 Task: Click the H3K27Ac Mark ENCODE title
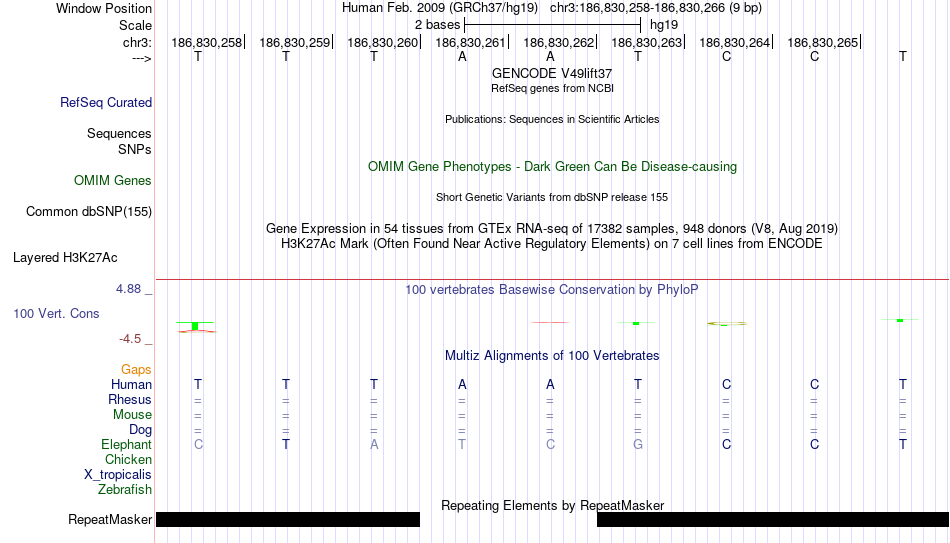tap(552, 244)
